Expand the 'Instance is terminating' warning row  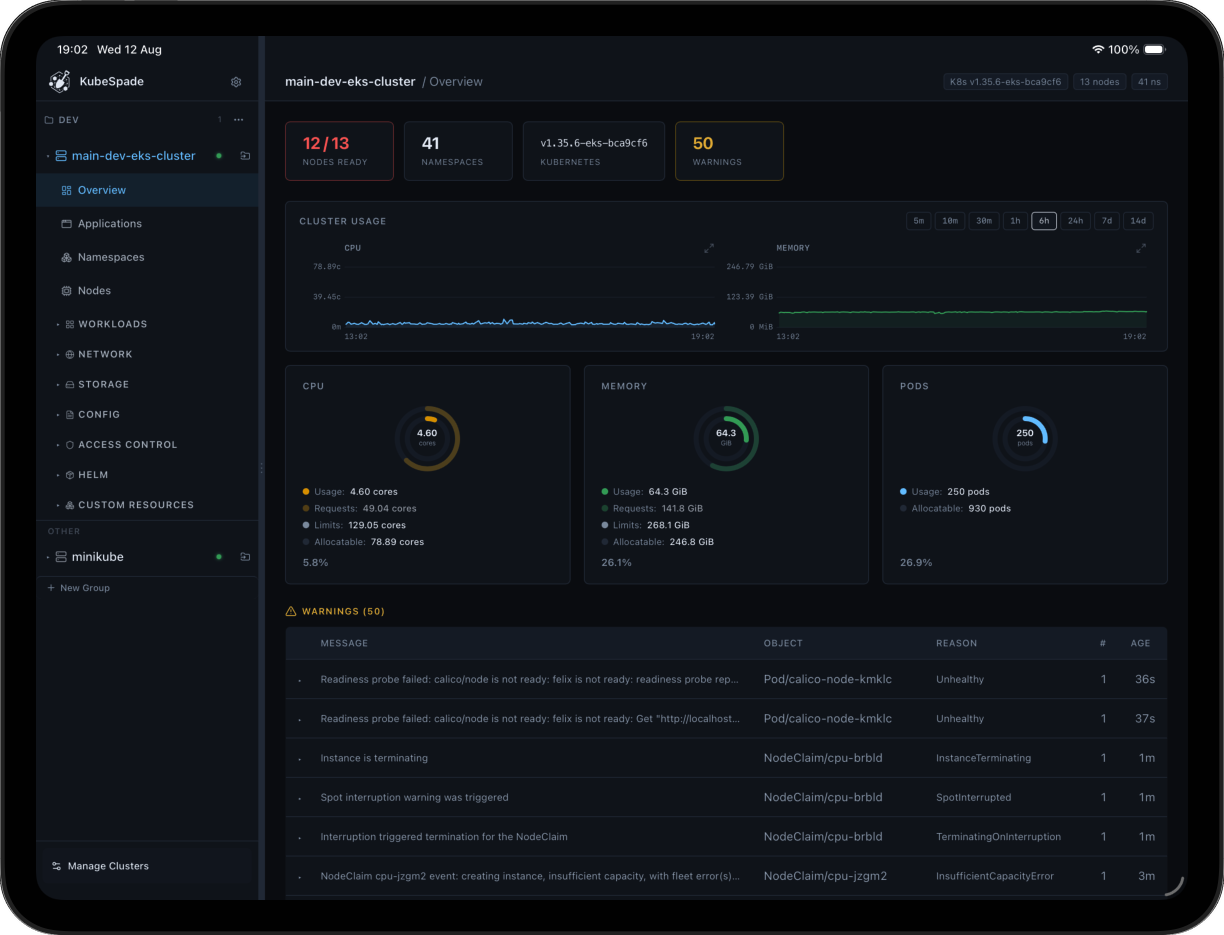pos(299,759)
